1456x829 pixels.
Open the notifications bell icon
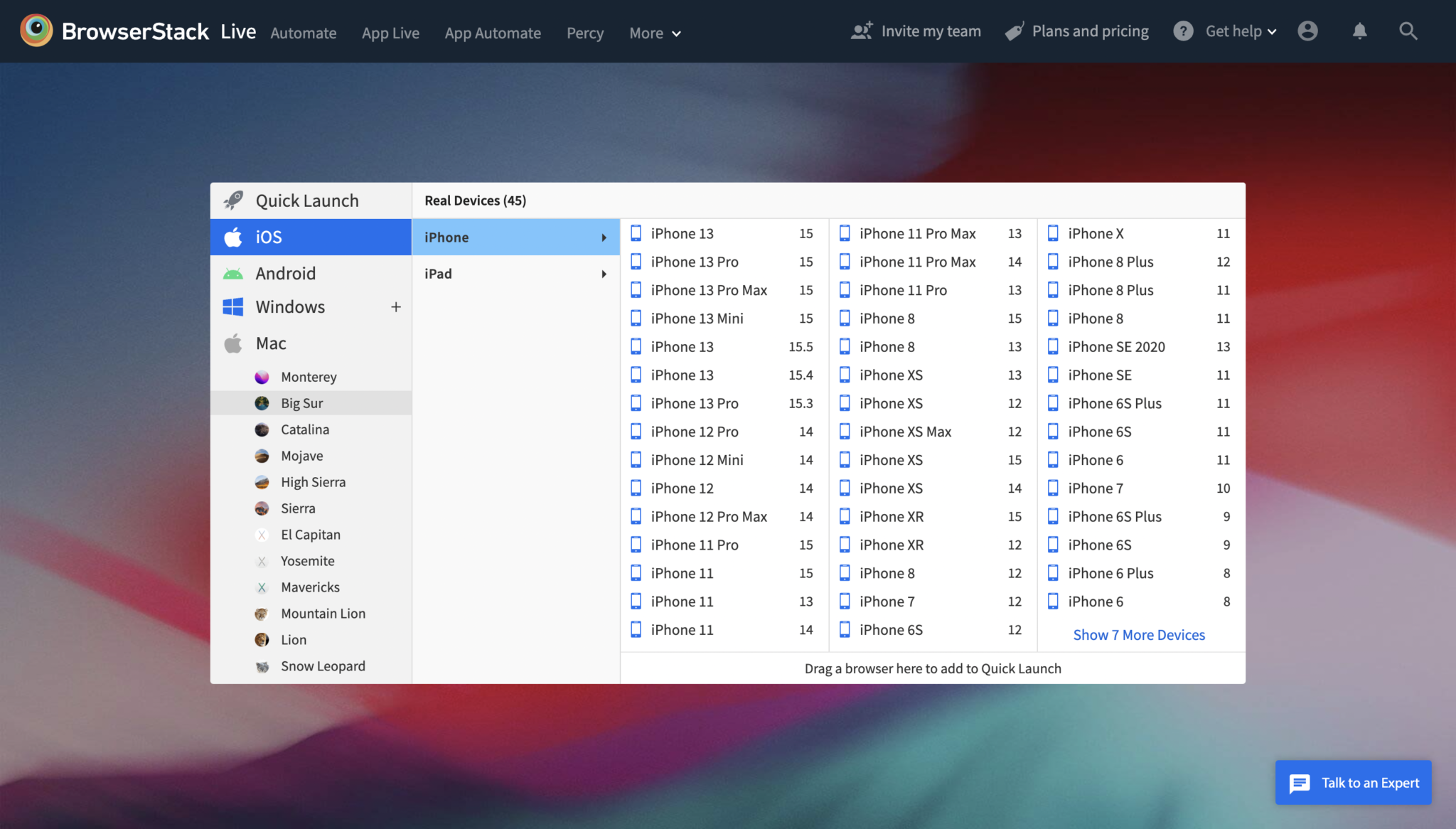[1359, 31]
